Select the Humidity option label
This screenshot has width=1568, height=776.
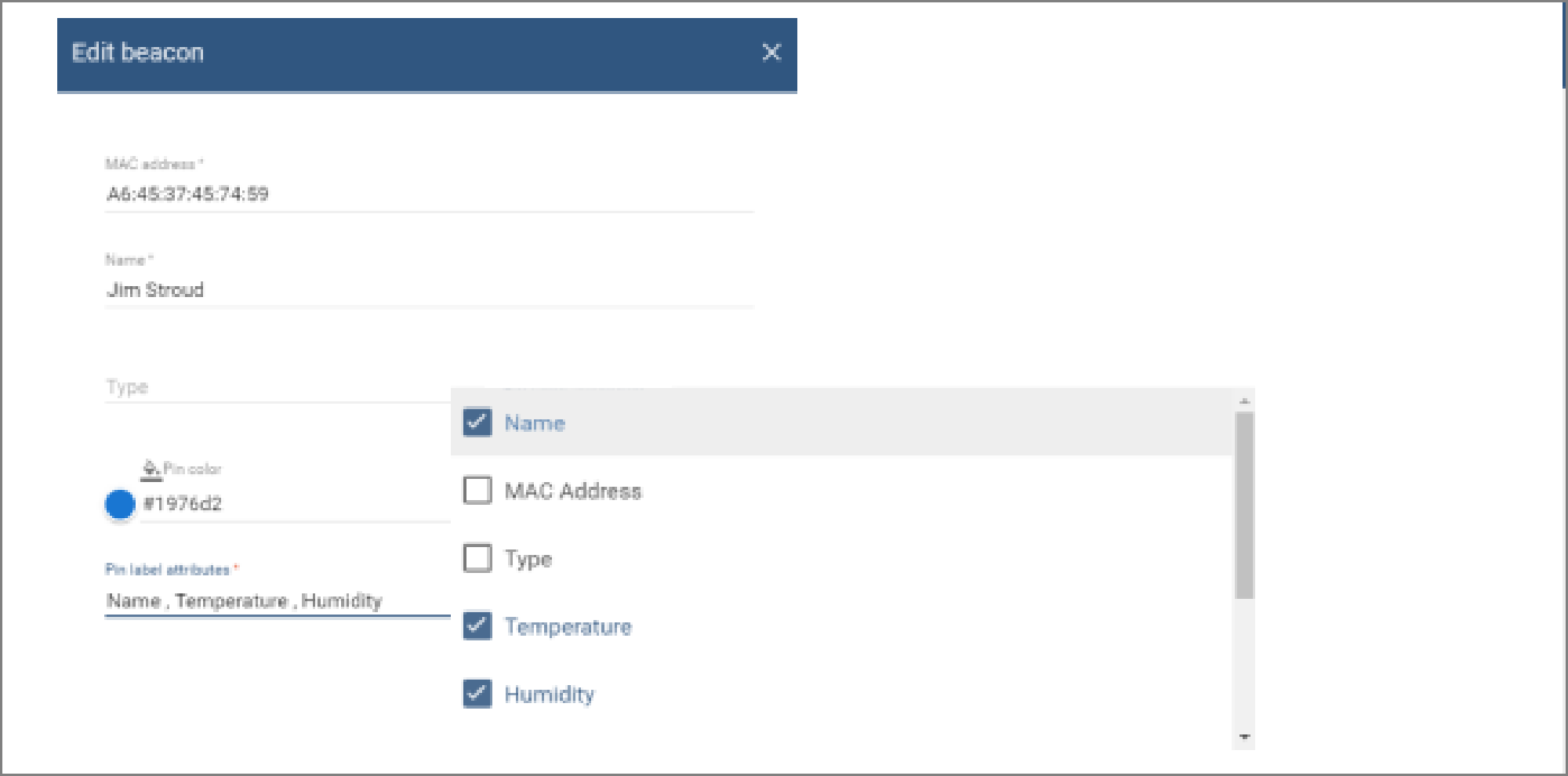tap(550, 694)
